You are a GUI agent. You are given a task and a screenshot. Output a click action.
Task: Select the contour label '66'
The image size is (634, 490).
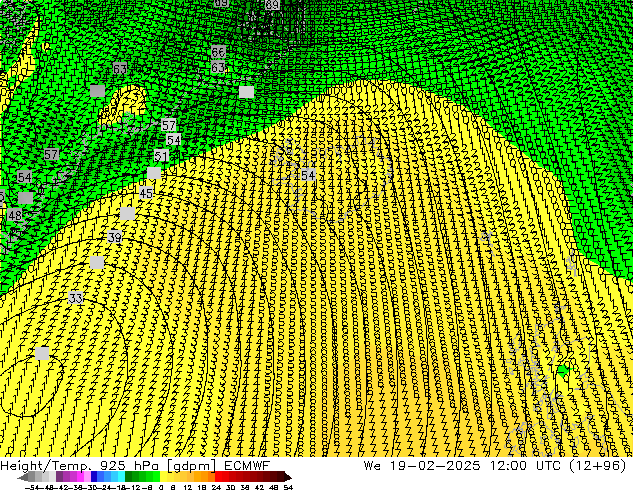218,52
